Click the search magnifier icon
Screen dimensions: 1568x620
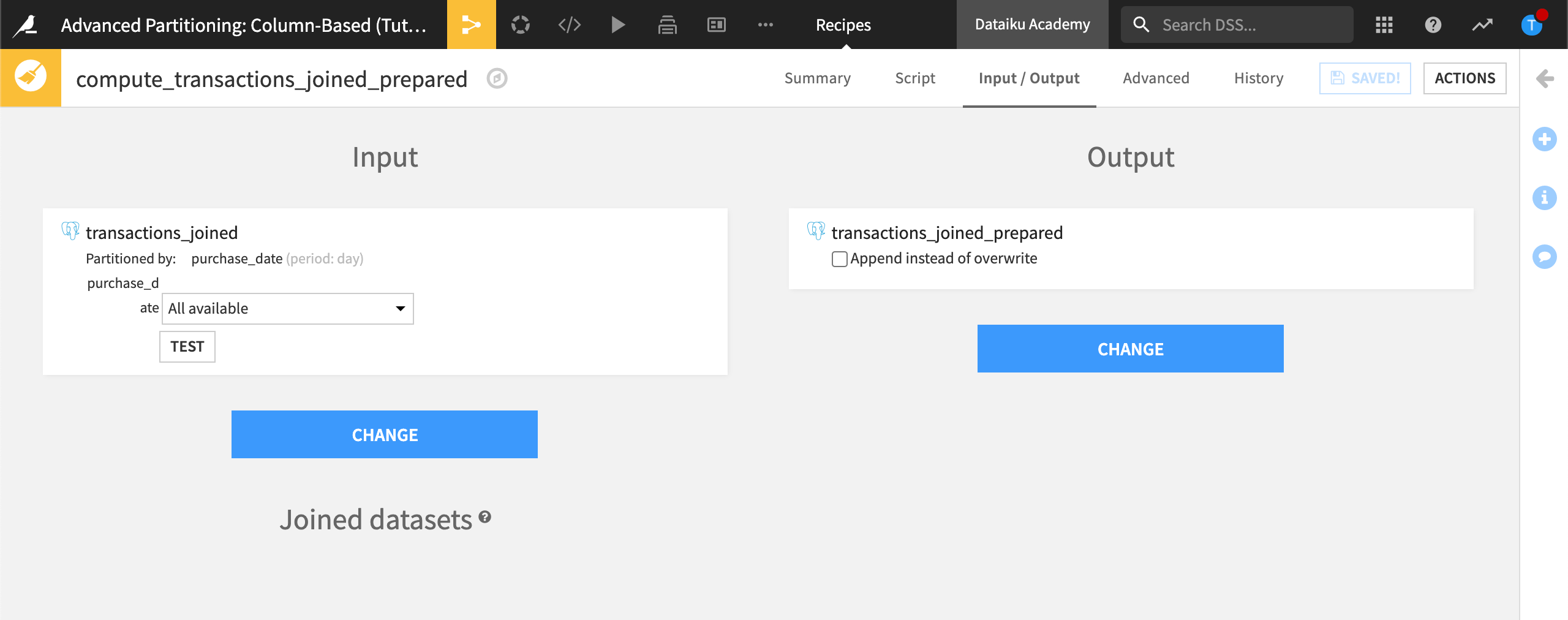[x=1141, y=25]
